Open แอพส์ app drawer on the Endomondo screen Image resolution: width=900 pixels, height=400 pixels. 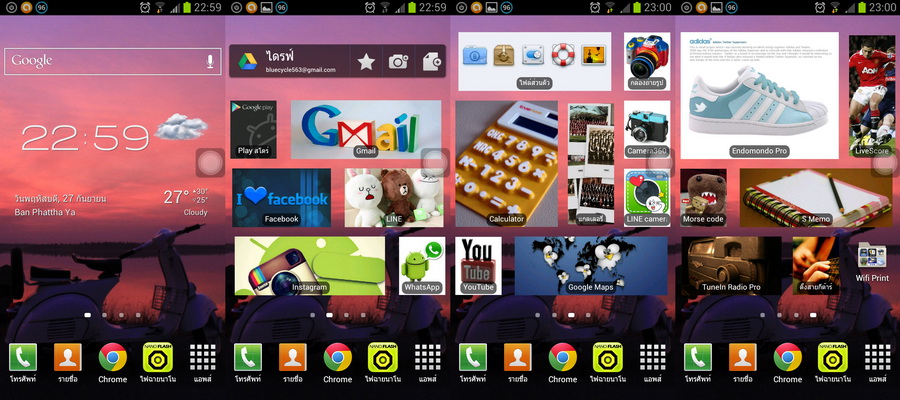(877, 363)
